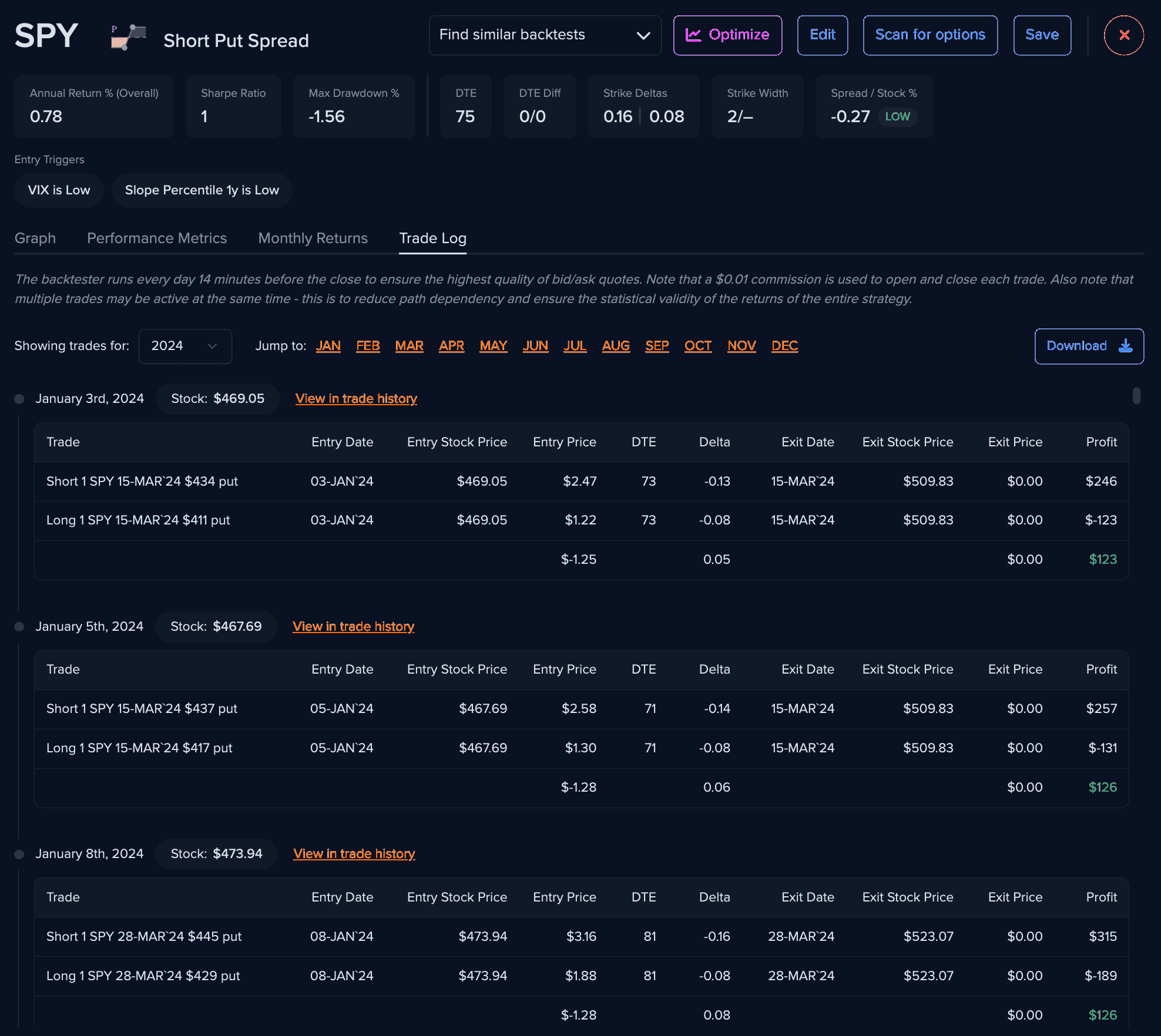View January 8th trade in trade history
The image size is (1161, 1036).
coord(354,854)
